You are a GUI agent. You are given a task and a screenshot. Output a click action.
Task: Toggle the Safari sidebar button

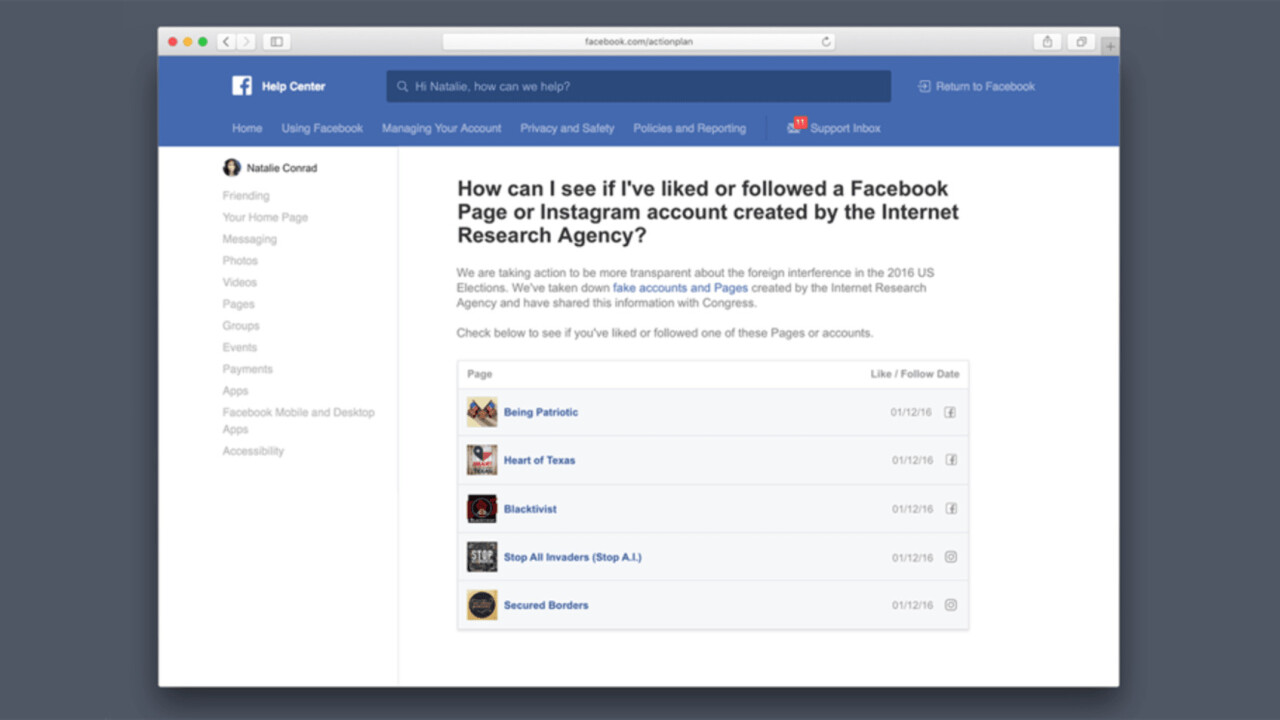coord(277,42)
